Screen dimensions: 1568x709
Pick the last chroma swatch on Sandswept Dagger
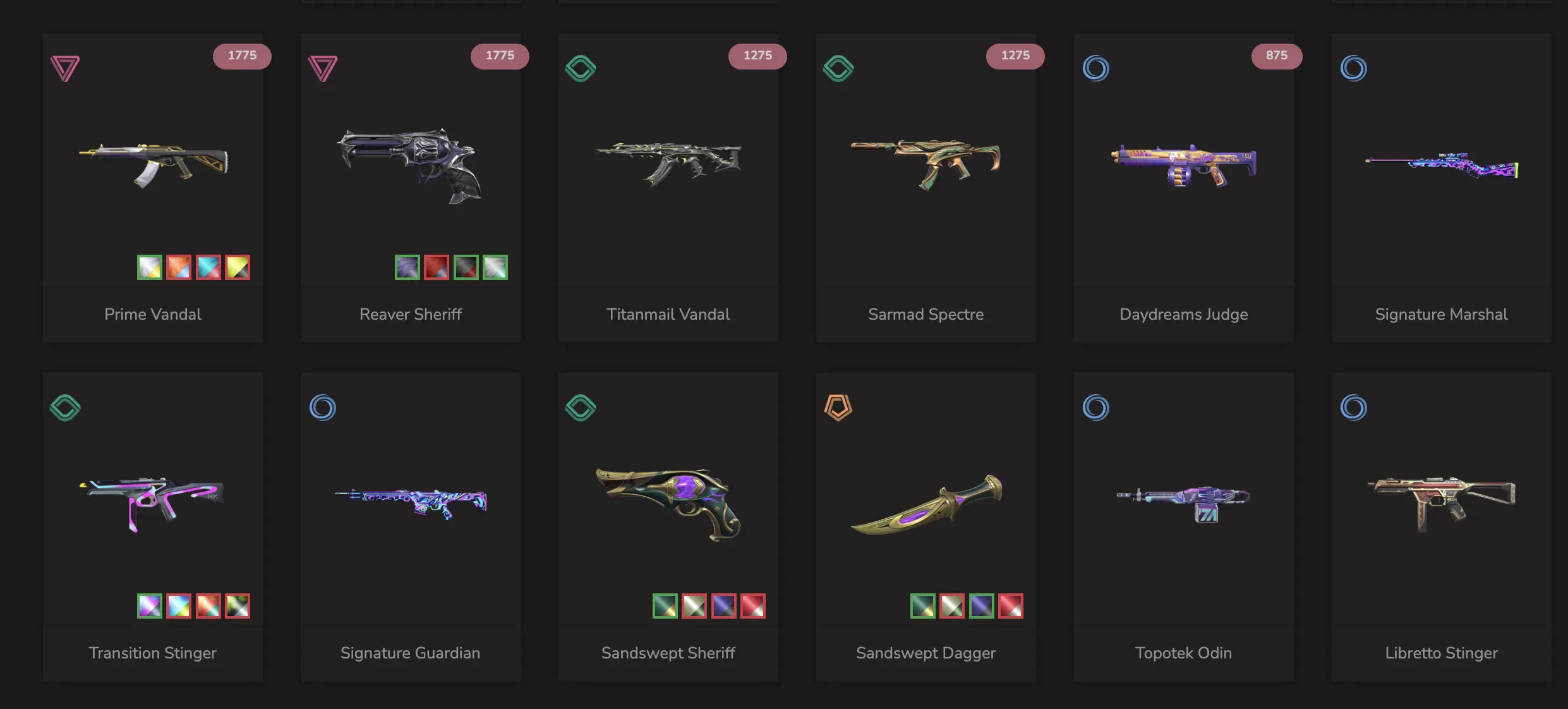[x=1011, y=606]
